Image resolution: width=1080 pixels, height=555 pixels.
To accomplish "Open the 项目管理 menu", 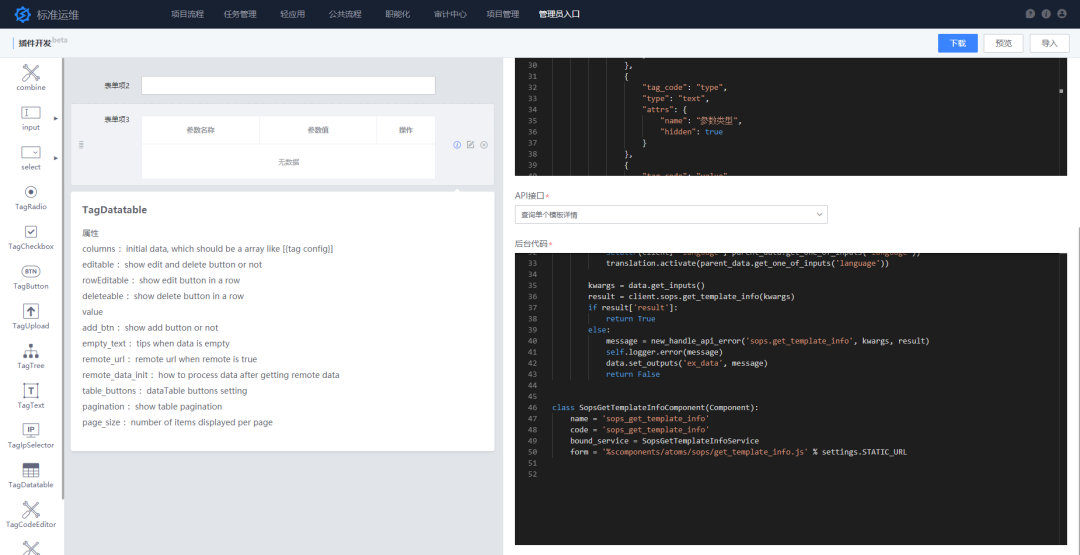I will tap(503, 14).
